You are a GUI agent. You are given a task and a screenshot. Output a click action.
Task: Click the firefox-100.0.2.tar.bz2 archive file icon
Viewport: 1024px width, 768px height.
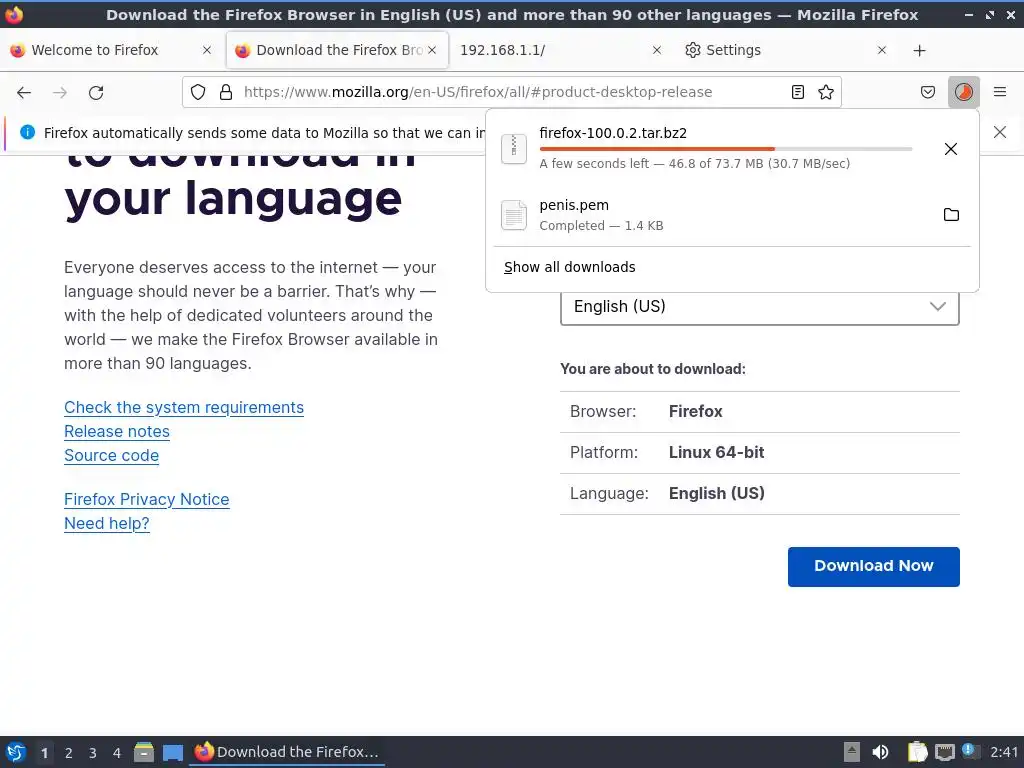point(513,149)
